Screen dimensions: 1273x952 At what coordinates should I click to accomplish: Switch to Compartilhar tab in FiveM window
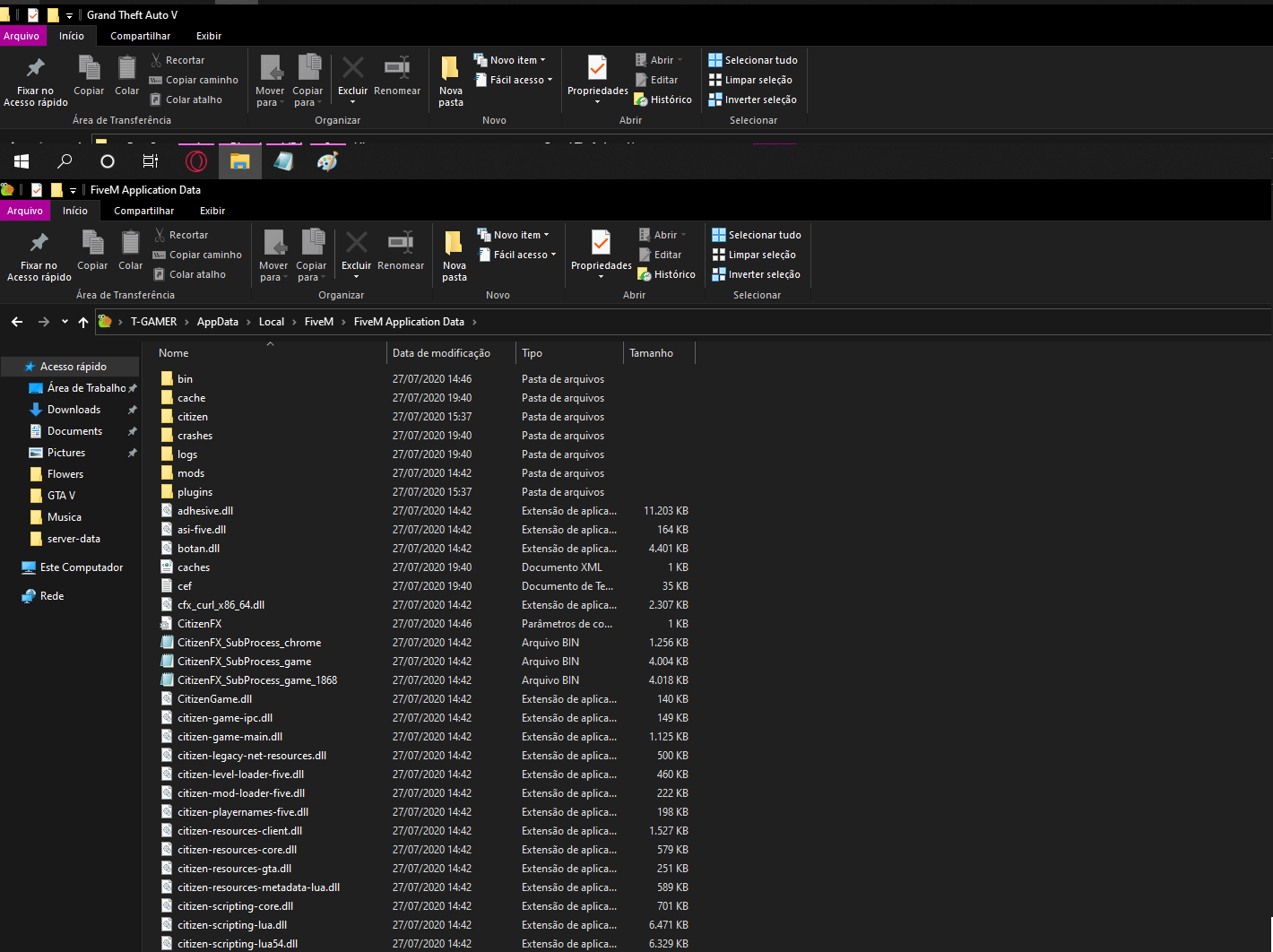pos(144,211)
